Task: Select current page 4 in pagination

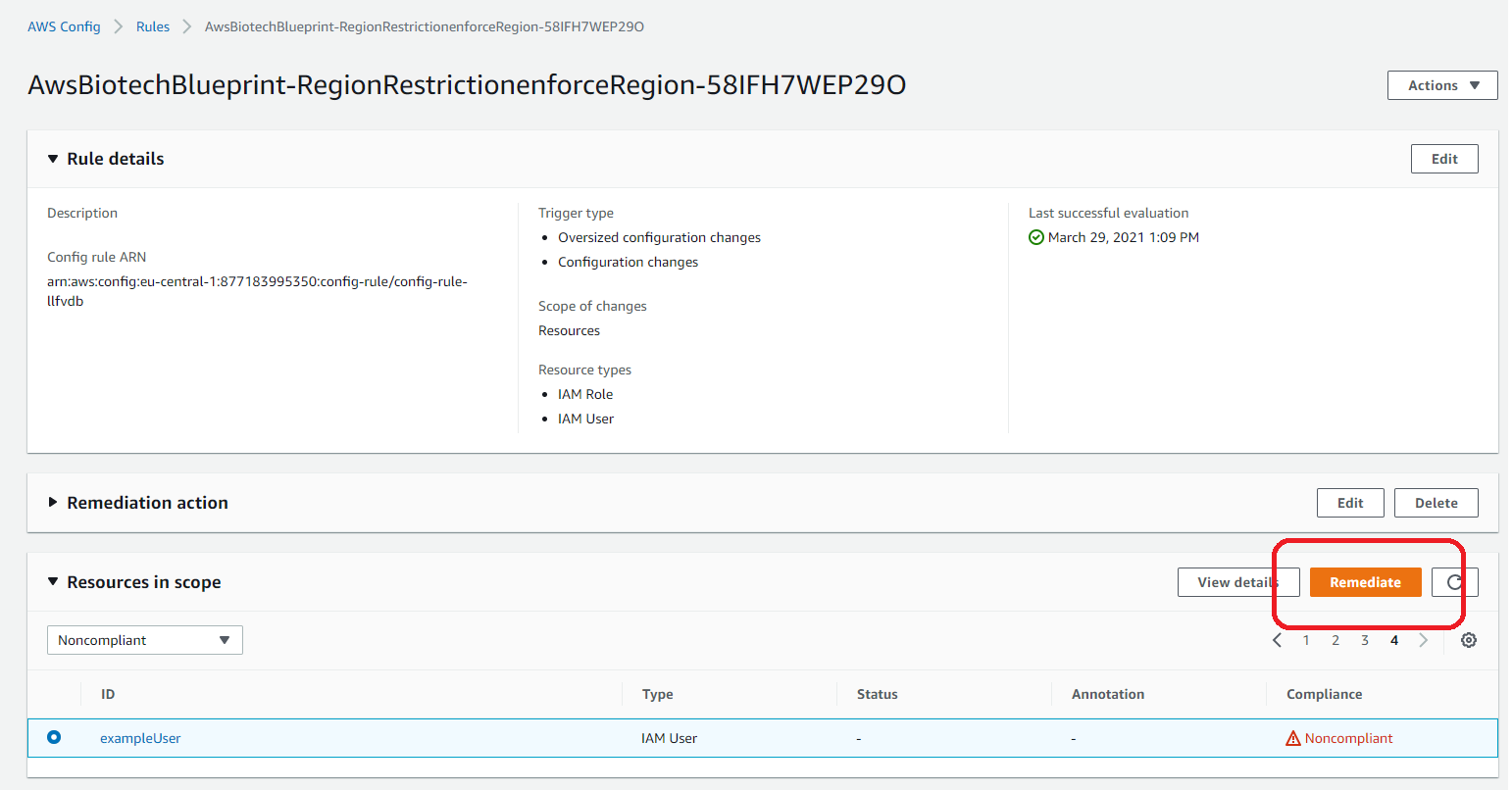Action: (x=1394, y=640)
